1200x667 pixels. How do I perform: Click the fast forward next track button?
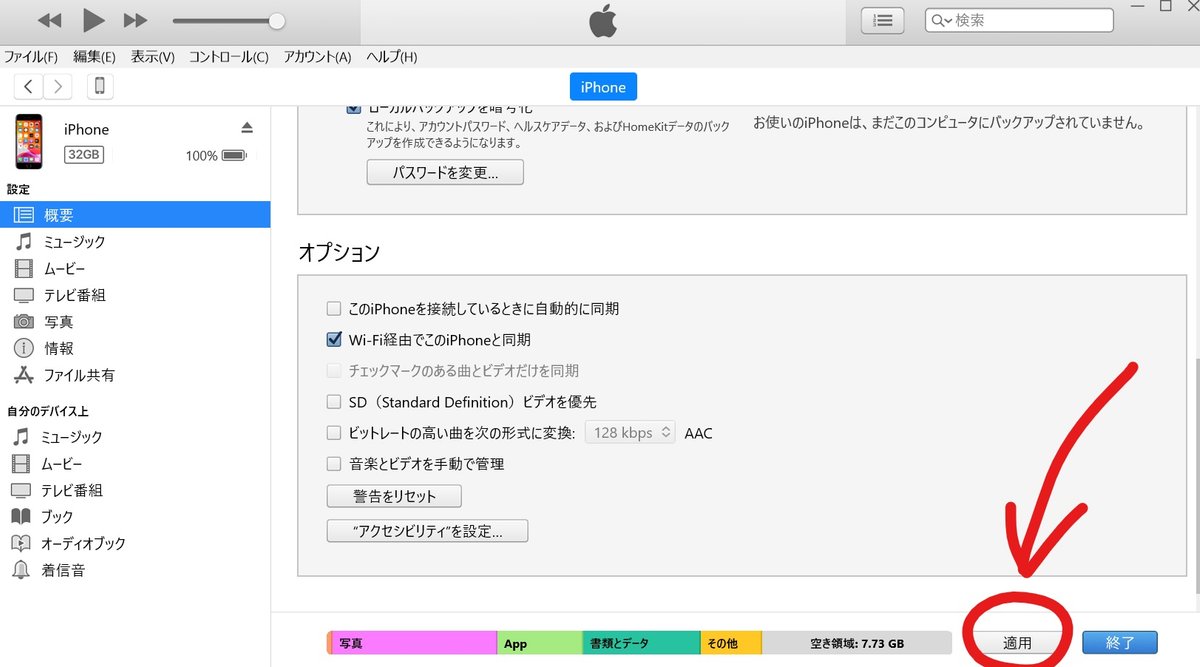pos(135,20)
